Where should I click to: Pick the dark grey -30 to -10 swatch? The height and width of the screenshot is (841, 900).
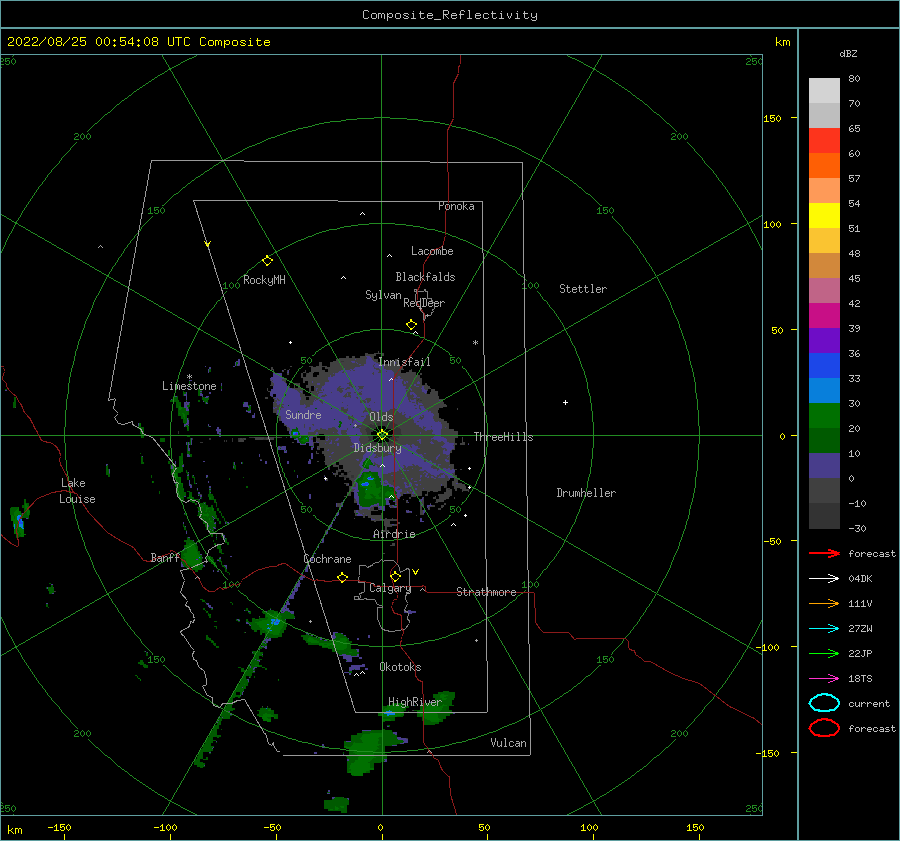pos(824,516)
